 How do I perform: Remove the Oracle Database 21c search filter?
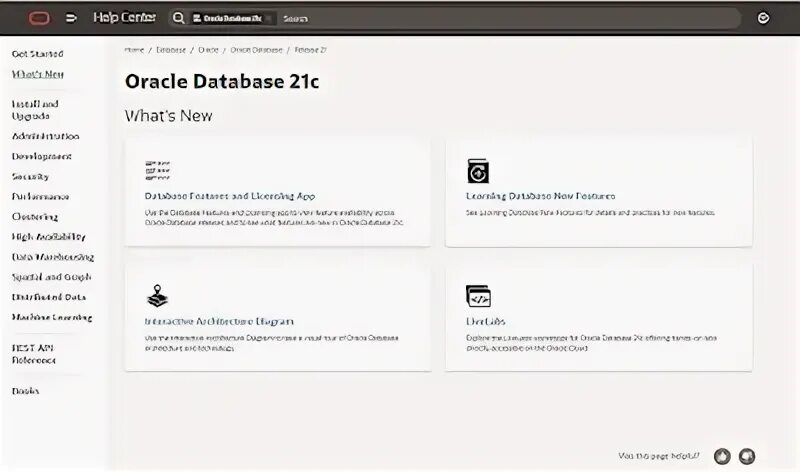tap(269, 18)
